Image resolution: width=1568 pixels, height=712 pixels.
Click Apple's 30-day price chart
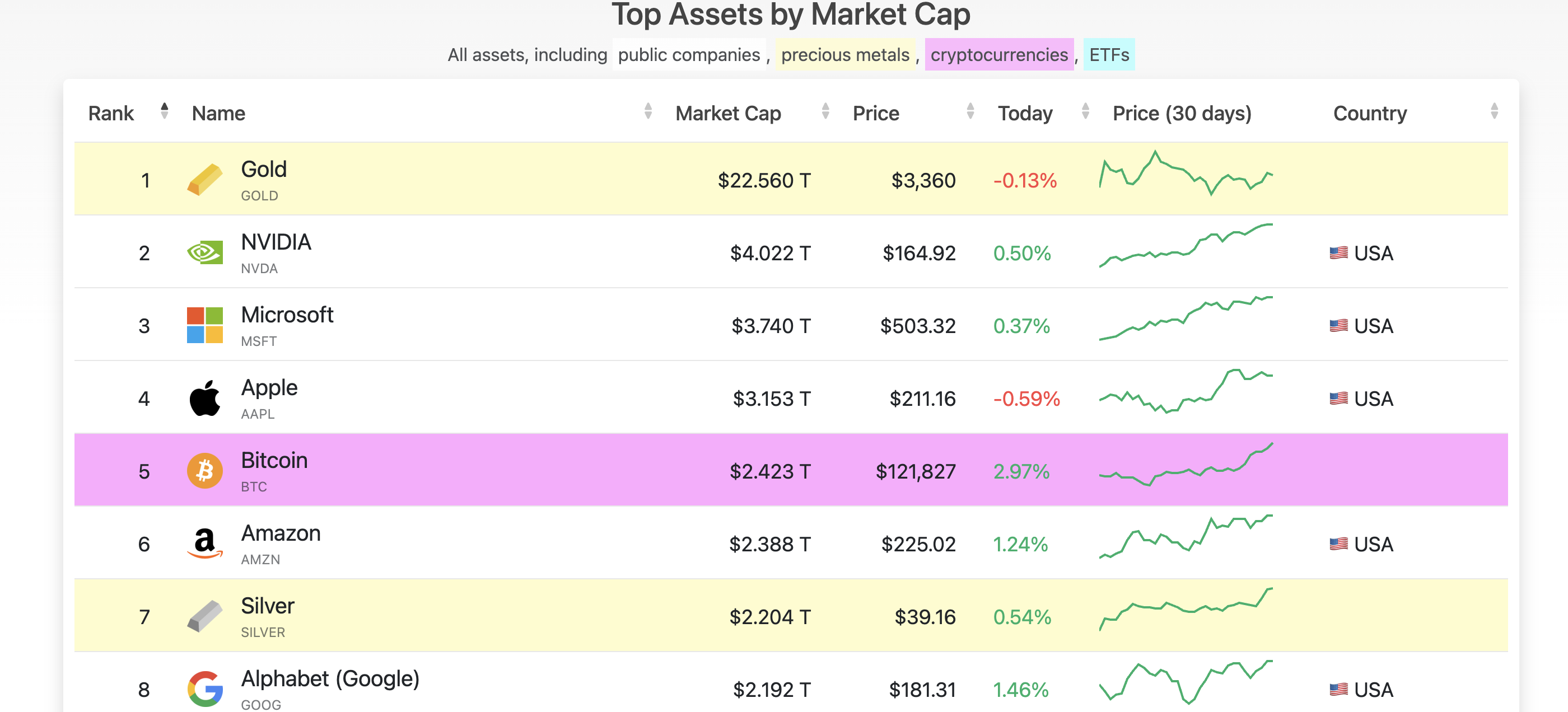click(x=1186, y=391)
